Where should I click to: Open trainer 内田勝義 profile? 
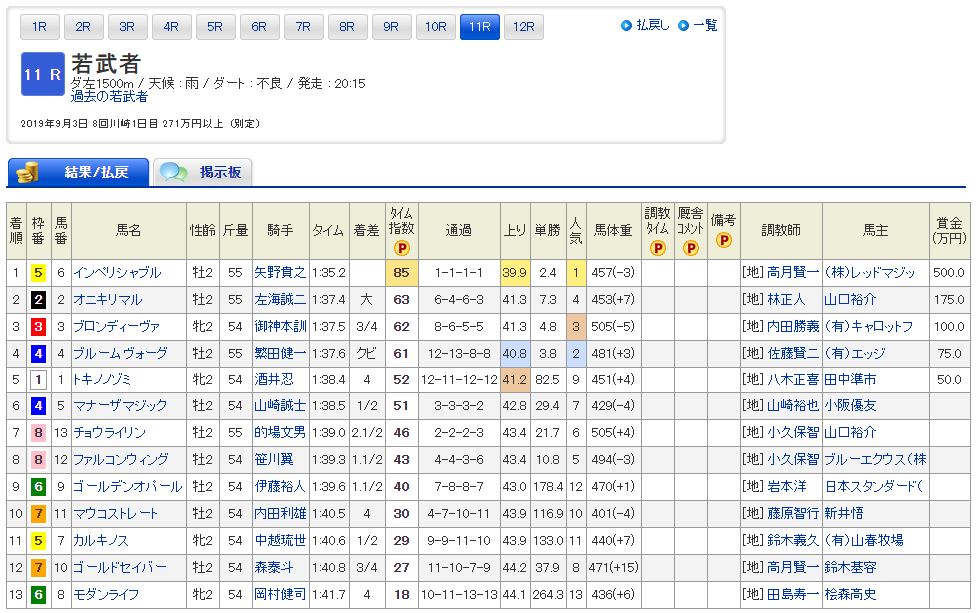(793, 326)
